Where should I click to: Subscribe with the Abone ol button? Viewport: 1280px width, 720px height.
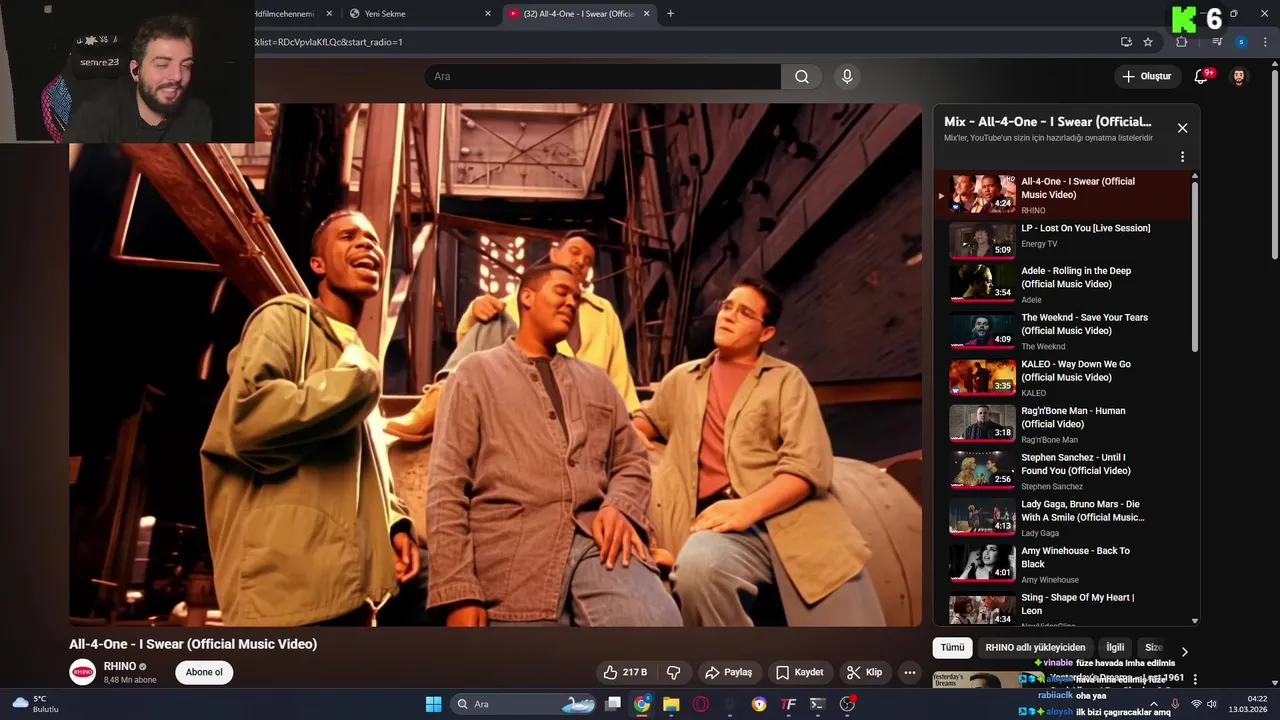204,672
